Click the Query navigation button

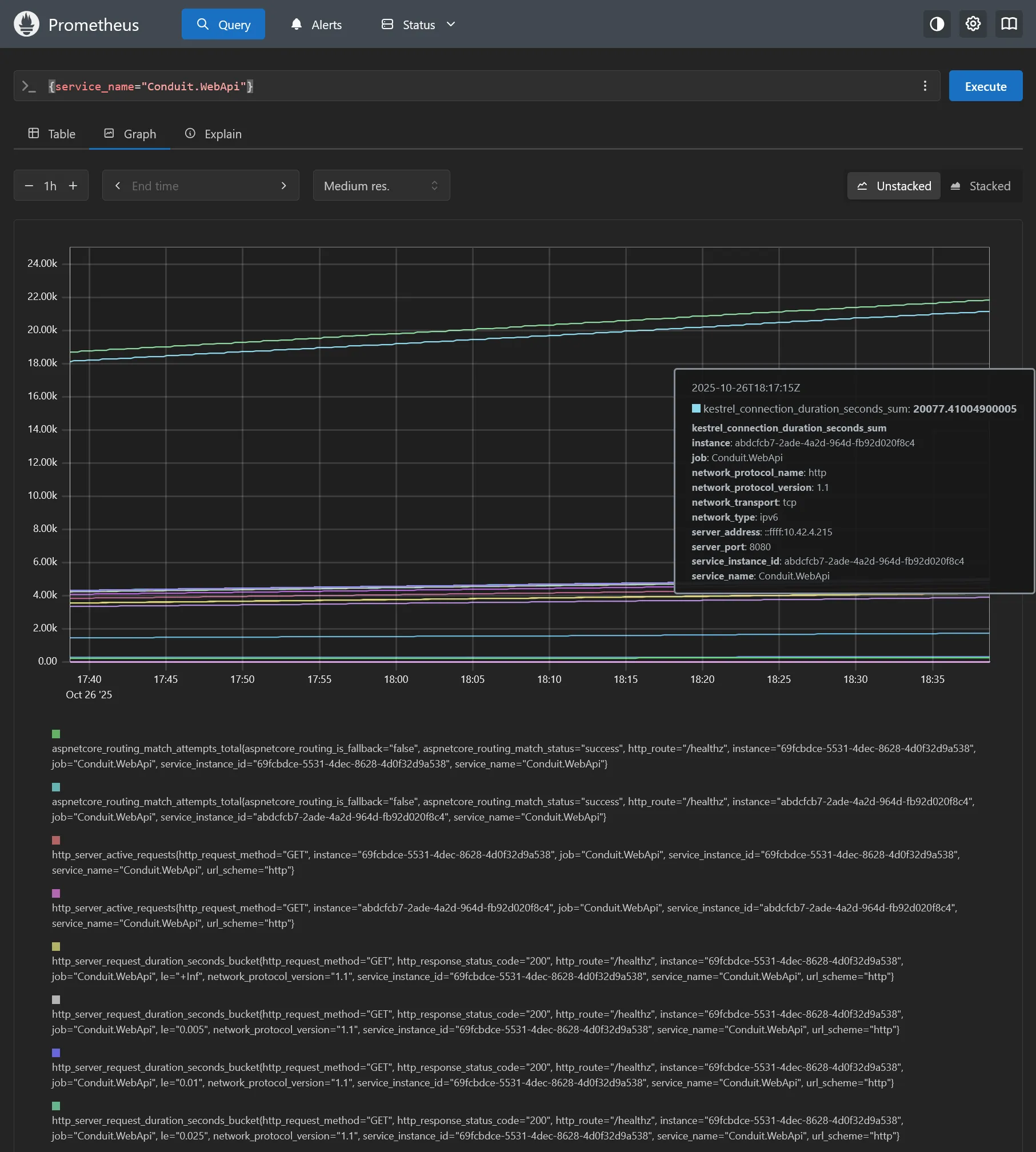[223, 25]
